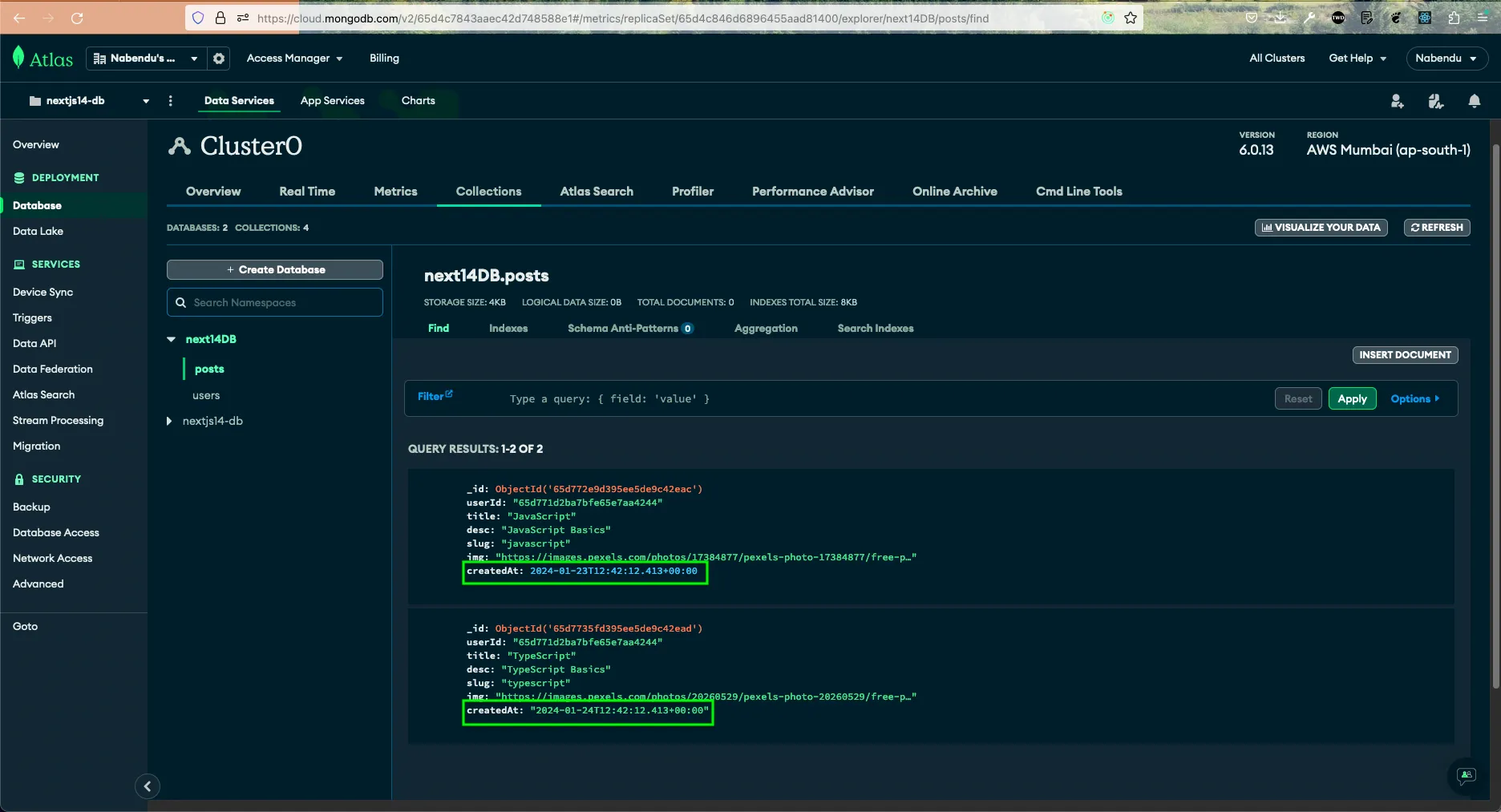This screenshot has height=812, width=1501.
Task: Open Nabendu's organization dropdown
Action: tap(146, 58)
